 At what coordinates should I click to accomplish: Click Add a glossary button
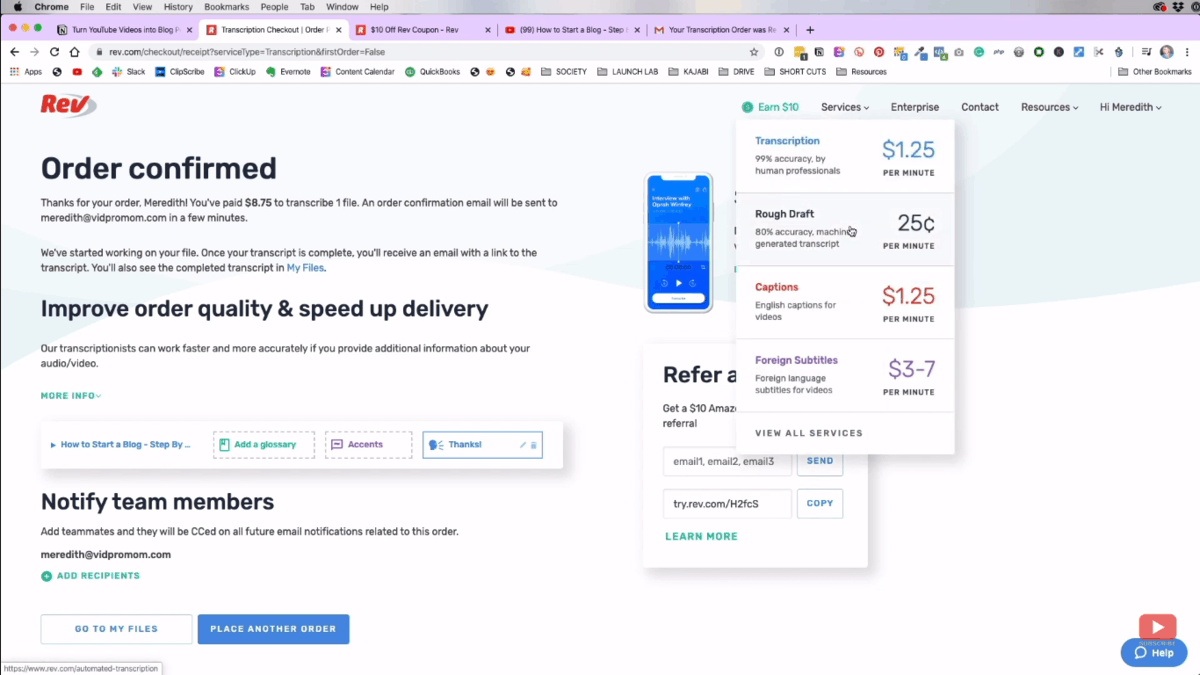[264, 445]
